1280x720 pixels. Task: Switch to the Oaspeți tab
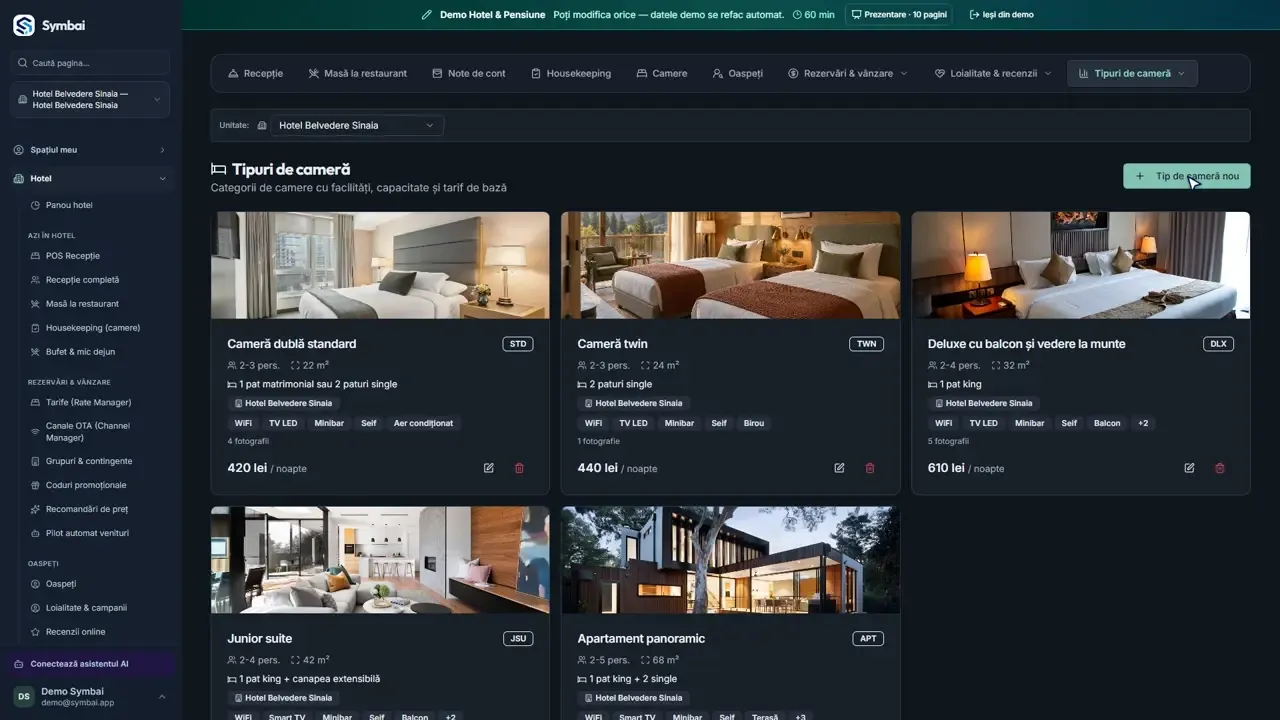(738, 74)
